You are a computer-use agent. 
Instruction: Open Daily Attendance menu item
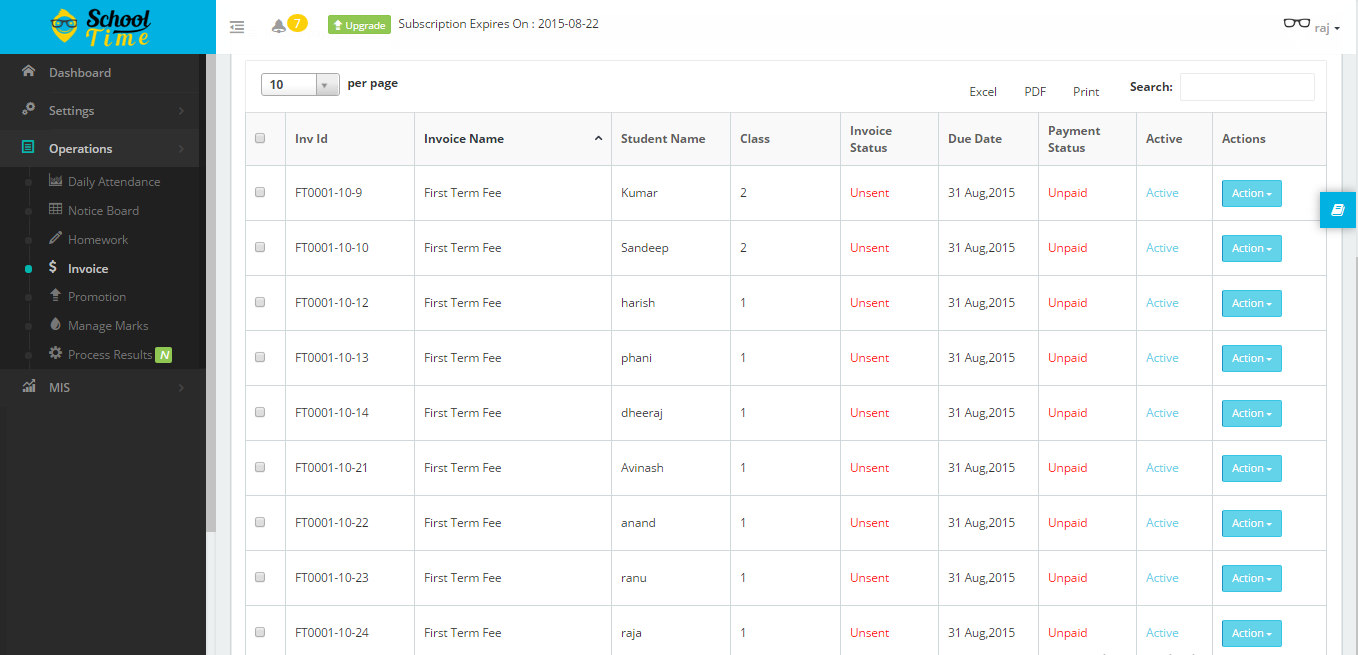click(114, 182)
